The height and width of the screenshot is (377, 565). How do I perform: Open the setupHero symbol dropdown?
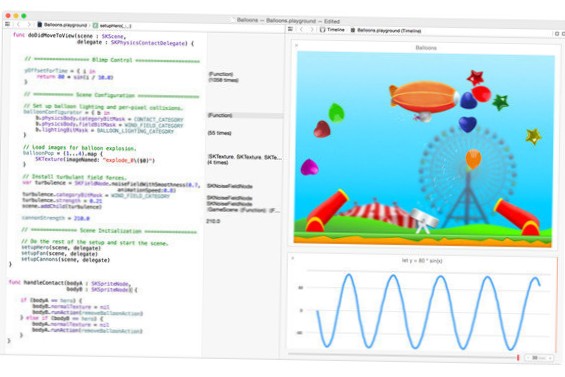(x=115, y=26)
